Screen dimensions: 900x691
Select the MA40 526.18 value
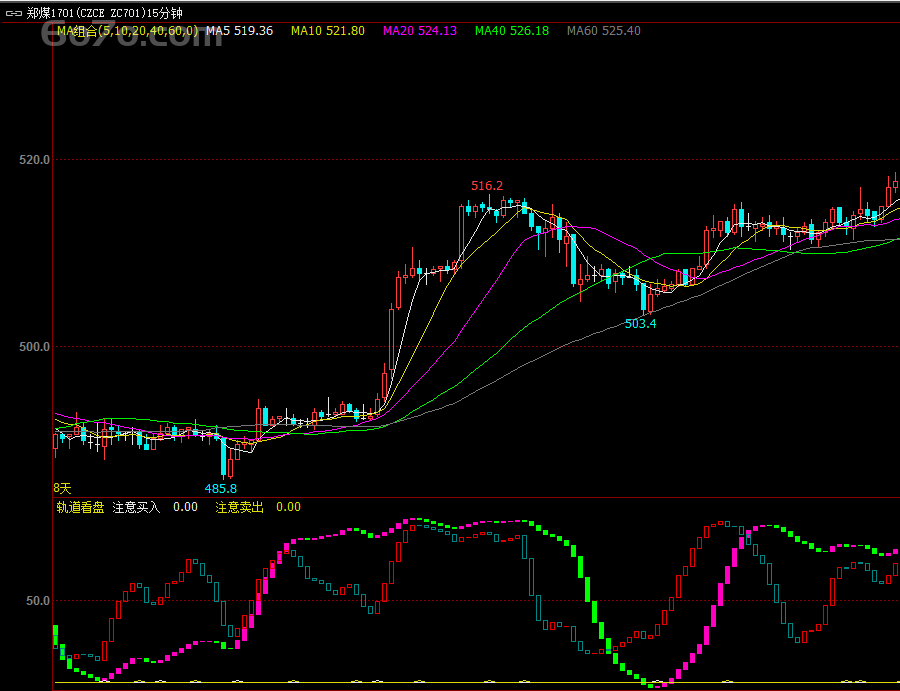512,31
